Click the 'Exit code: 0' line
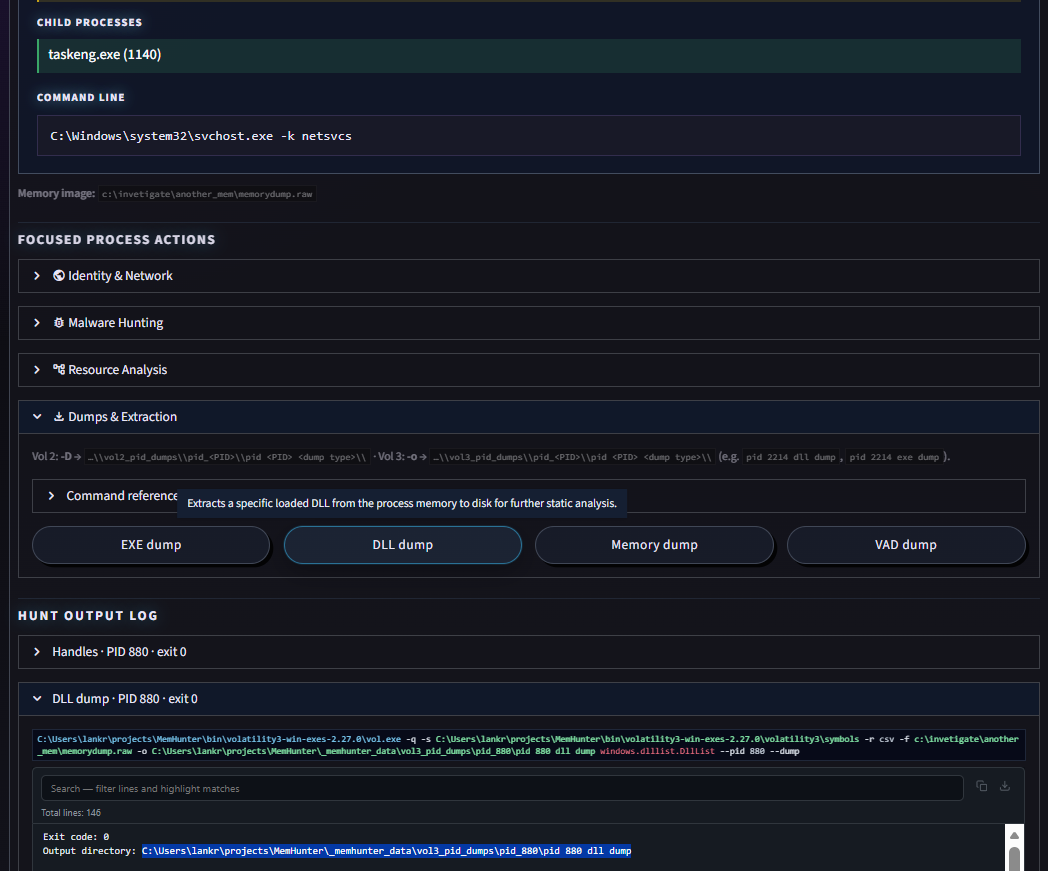This screenshot has width=1048, height=871. tap(76, 837)
